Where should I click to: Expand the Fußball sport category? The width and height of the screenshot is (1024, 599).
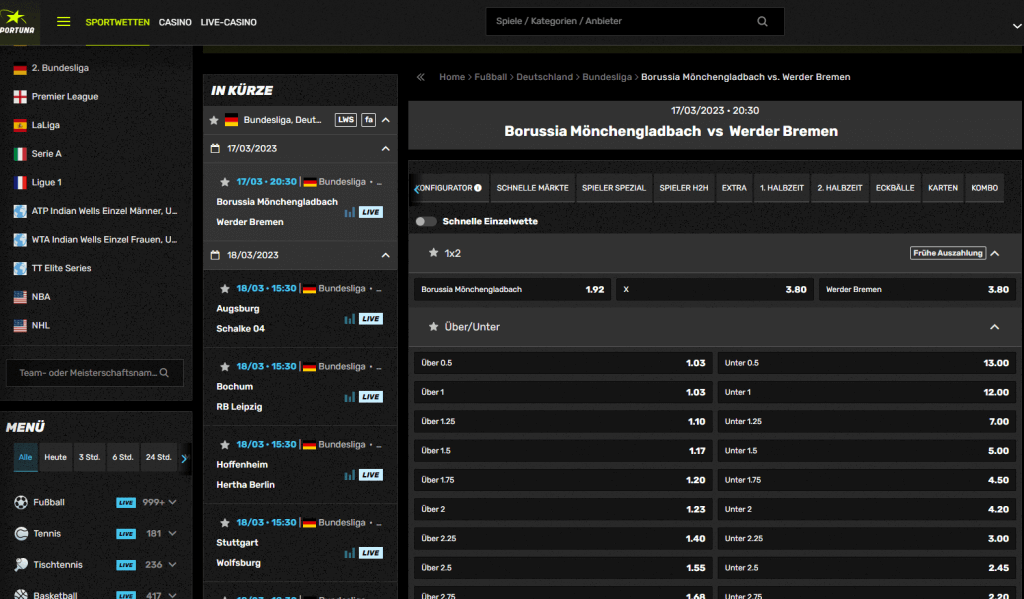coord(172,502)
